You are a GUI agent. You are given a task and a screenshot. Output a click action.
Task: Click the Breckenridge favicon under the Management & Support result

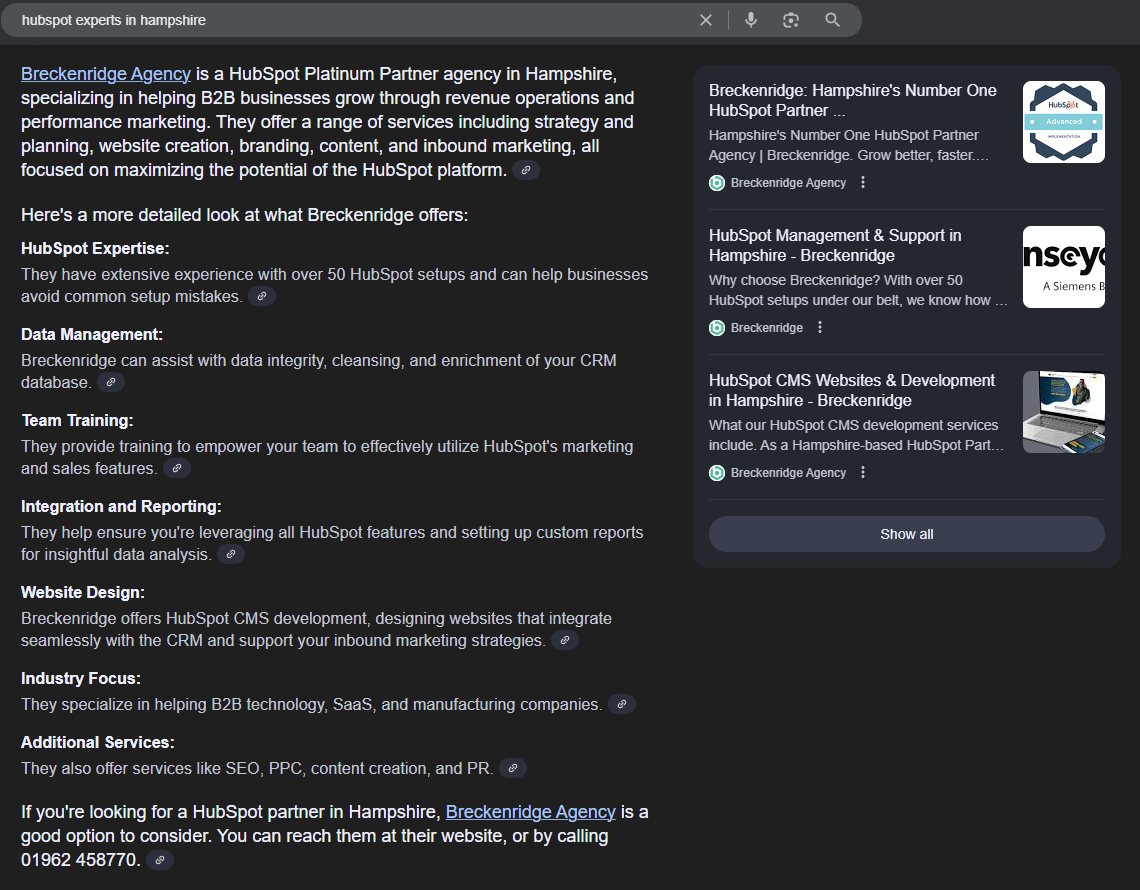(717, 328)
